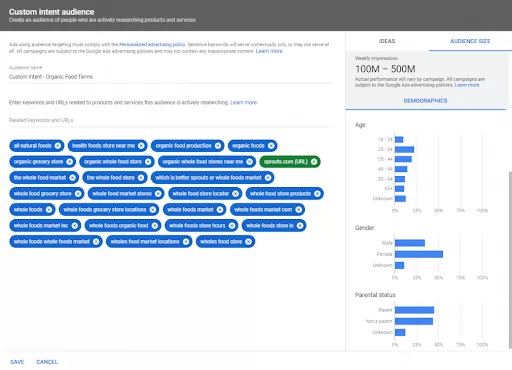Remove 'whole foods store hours' chip
512x370 pixels.
click(232, 226)
